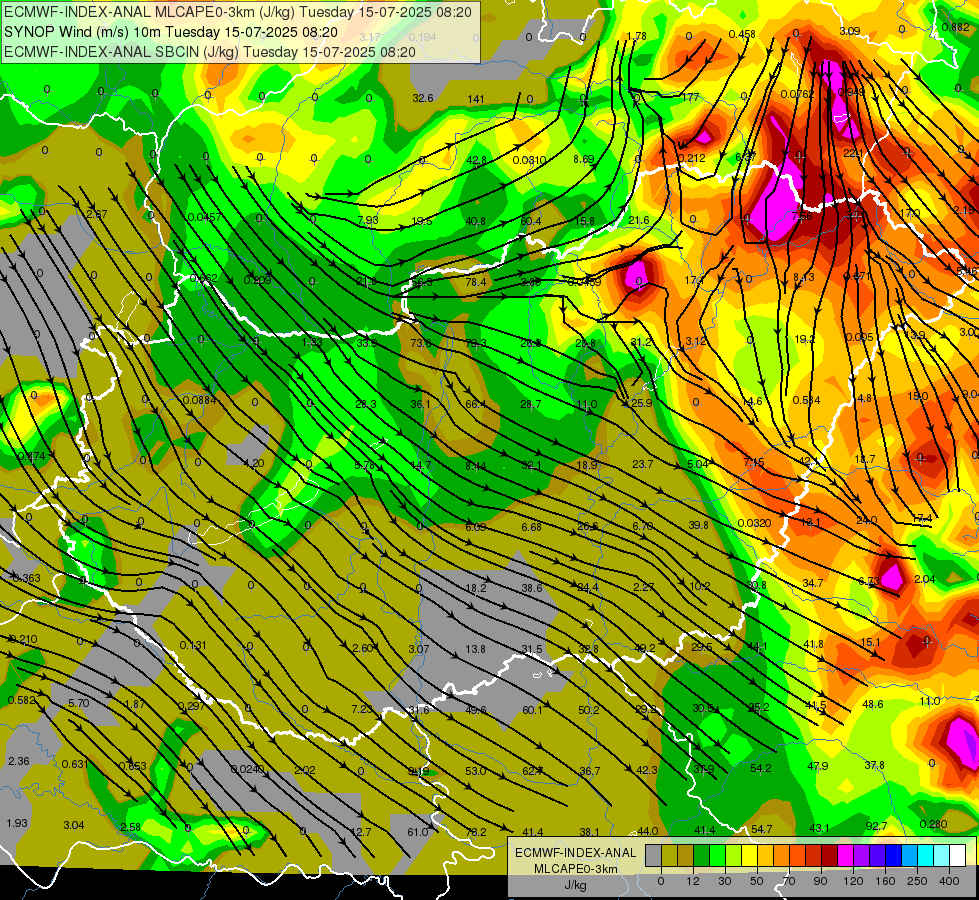Click the map value 141
Viewport: 979px width, 900px height.
[476, 99]
